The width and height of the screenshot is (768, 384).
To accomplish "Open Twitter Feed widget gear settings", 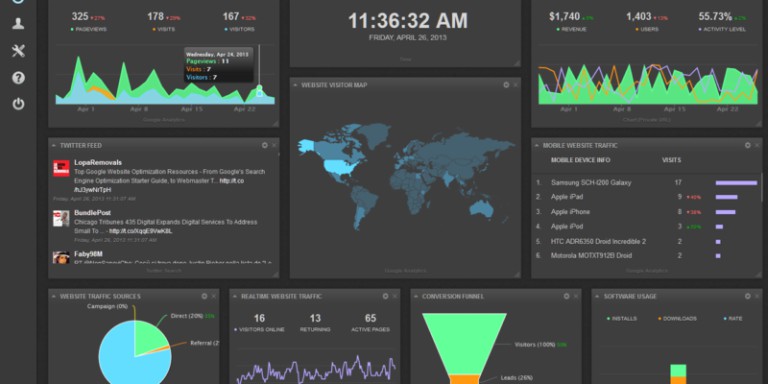I will 265,145.
